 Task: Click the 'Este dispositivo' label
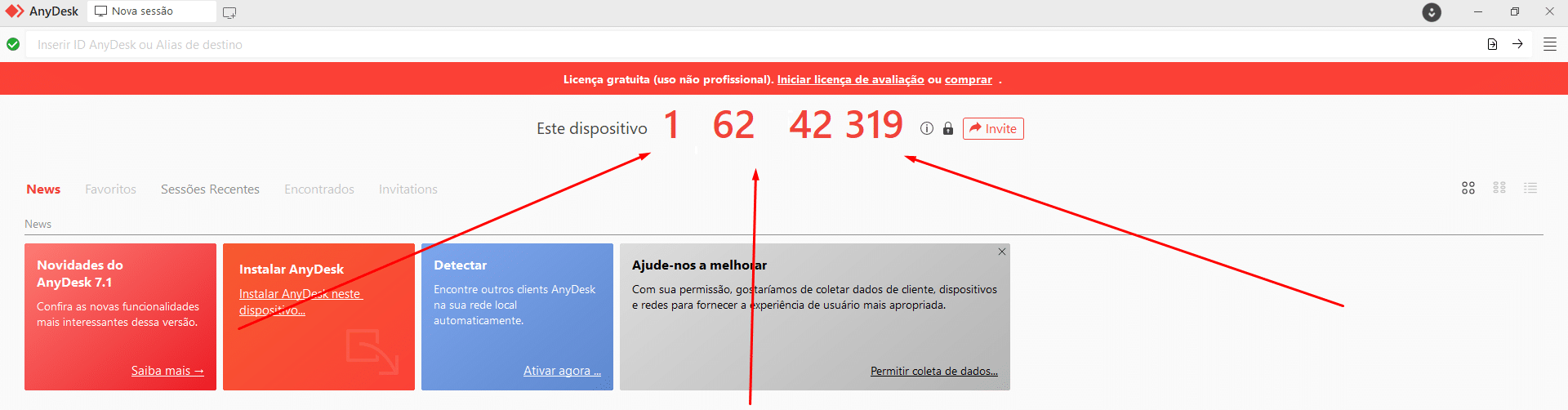point(592,128)
